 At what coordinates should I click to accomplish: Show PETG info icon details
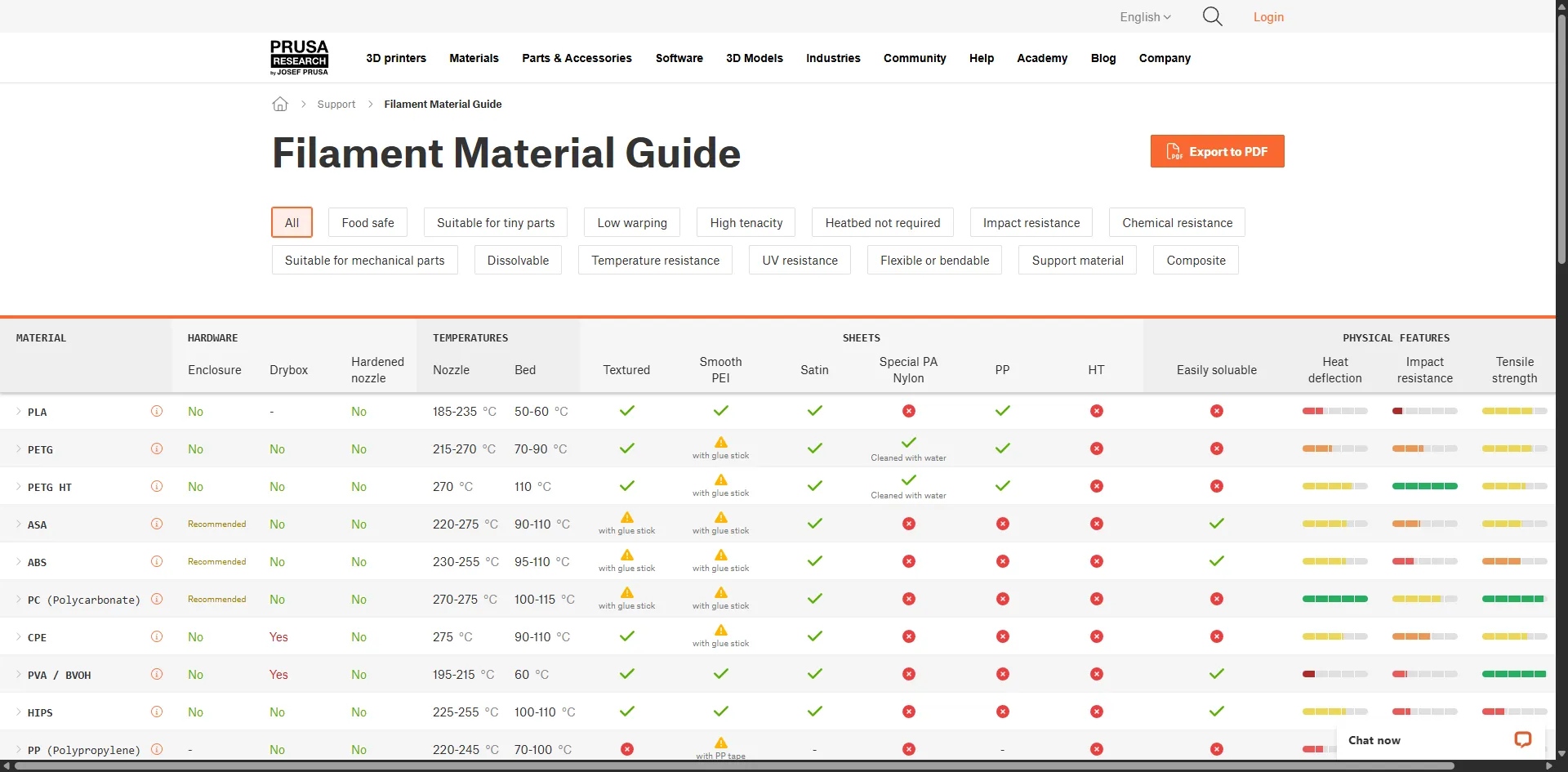click(157, 448)
